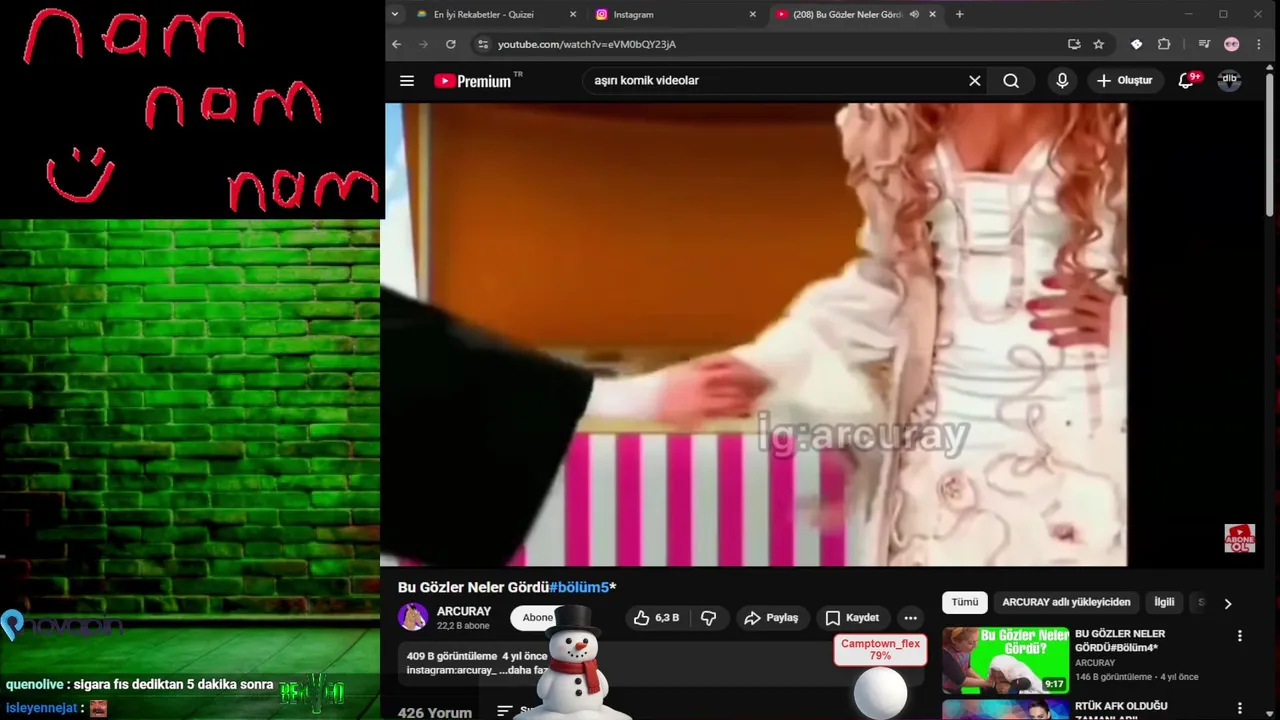Bookmark this page with the star
The width and height of the screenshot is (1280, 720).
click(1098, 44)
